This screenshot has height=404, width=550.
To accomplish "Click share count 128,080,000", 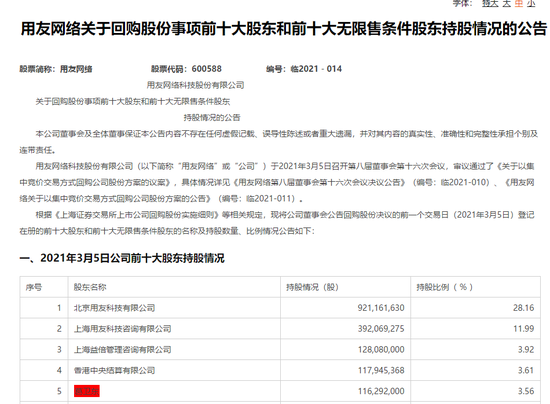I will click(x=381, y=349).
